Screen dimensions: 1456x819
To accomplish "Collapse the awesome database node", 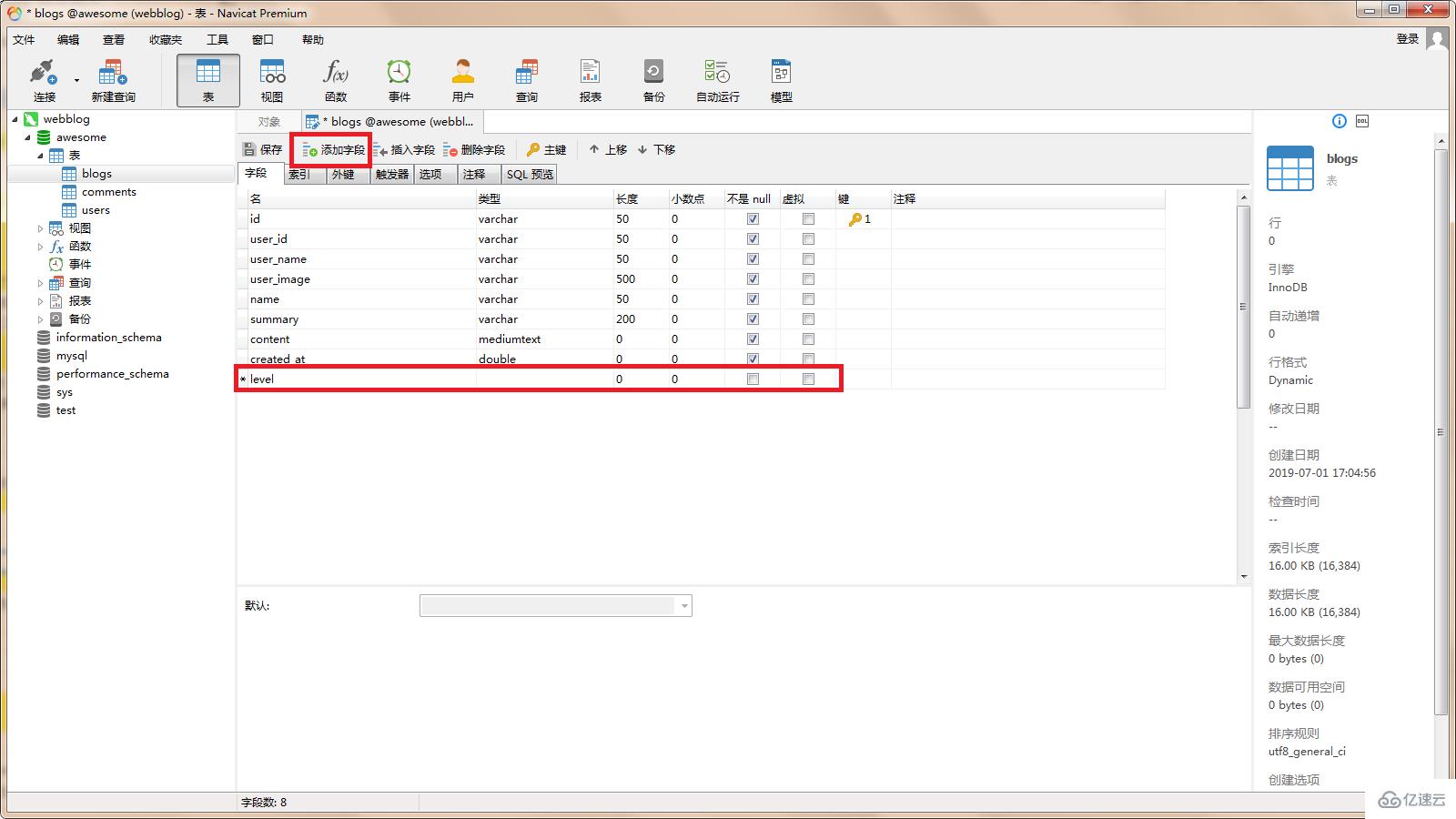I will click(27, 137).
